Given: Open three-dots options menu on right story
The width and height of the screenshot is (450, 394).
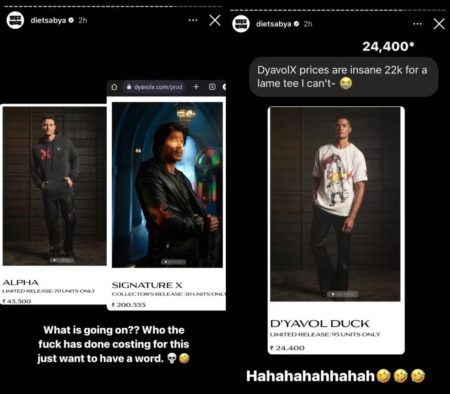Looking at the screenshot, I should [417, 24].
